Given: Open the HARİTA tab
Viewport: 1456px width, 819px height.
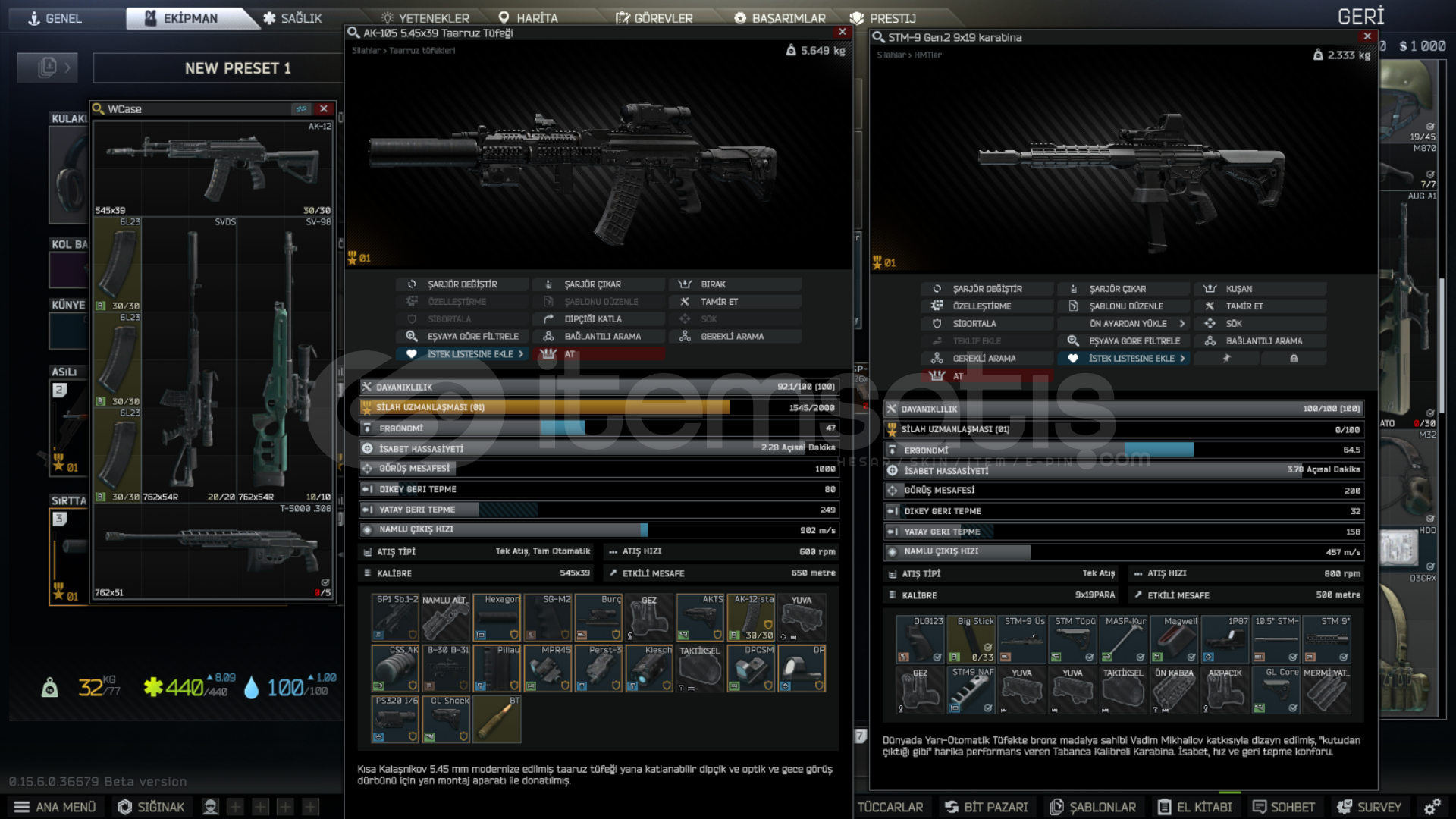Looking at the screenshot, I should pos(528,18).
